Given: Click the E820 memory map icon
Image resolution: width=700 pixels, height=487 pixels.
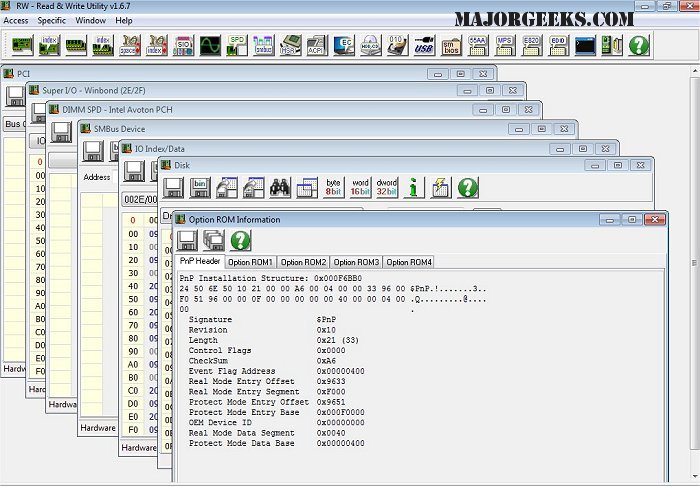Looking at the screenshot, I should click(x=531, y=45).
